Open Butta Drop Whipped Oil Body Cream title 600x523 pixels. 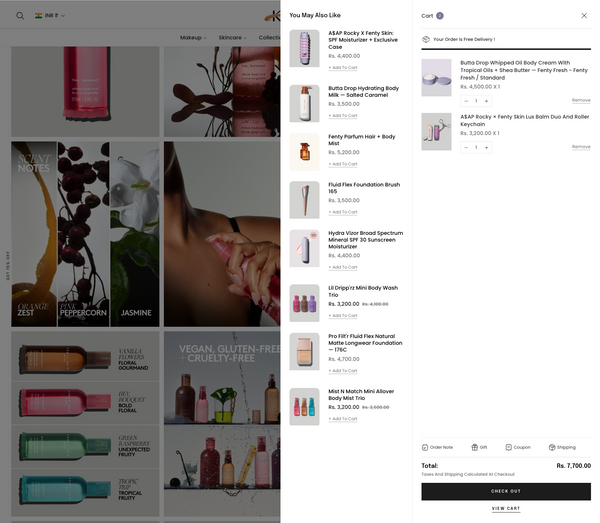coord(524,70)
